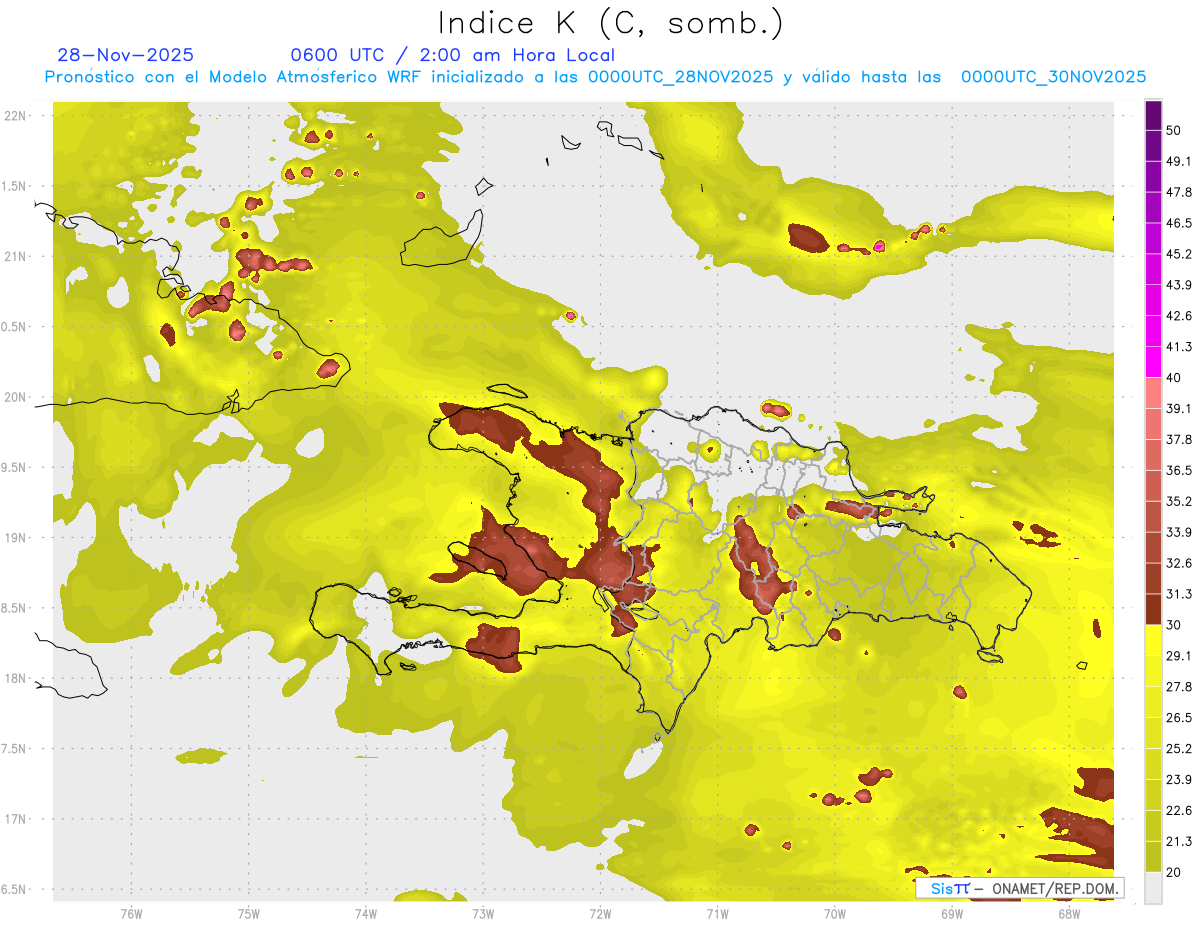This screenshot has width=1200, height=927.
Task: Click the colorbar swatch between 30 and 31.3
Action: click(x=1153, y=609)
